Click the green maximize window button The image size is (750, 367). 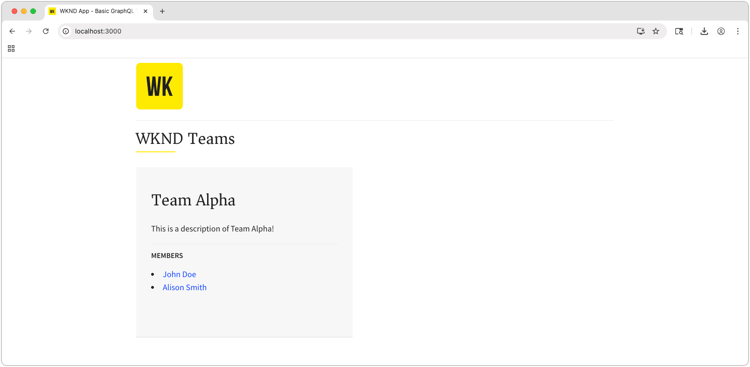[x=33, y=11]
